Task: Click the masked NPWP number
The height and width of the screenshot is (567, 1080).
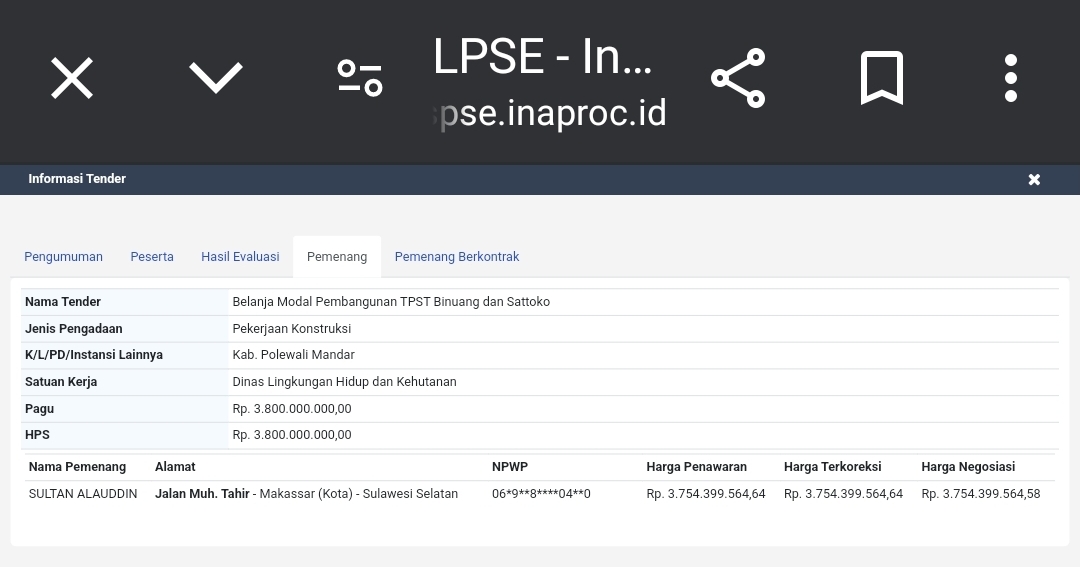Action: click(x=541, y=494)
